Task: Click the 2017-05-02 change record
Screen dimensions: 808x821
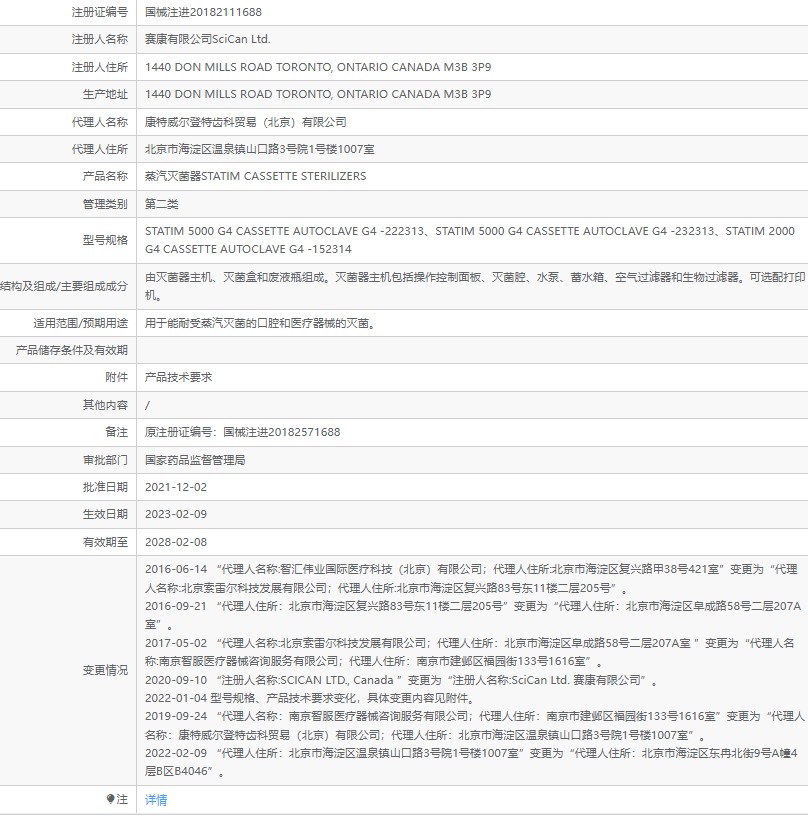Action: pyautogui.click(x=470, y=652)
